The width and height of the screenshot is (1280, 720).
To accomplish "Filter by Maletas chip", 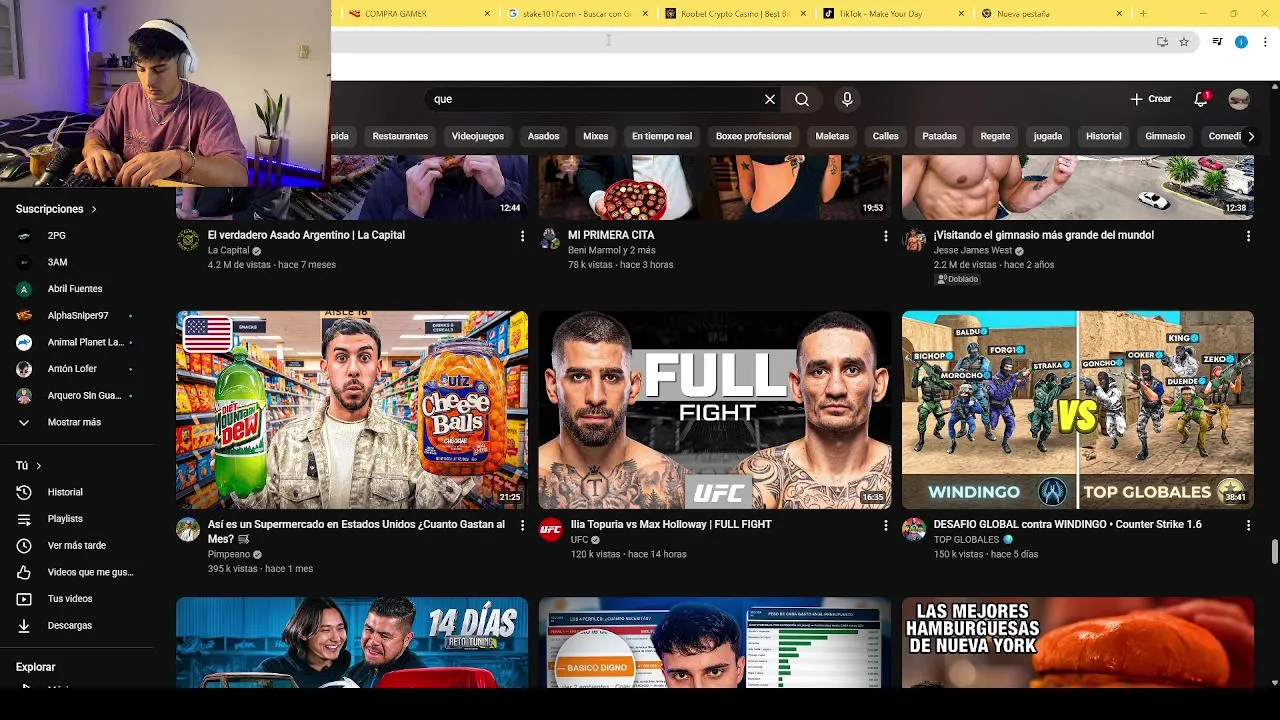I will pos(832,136).
